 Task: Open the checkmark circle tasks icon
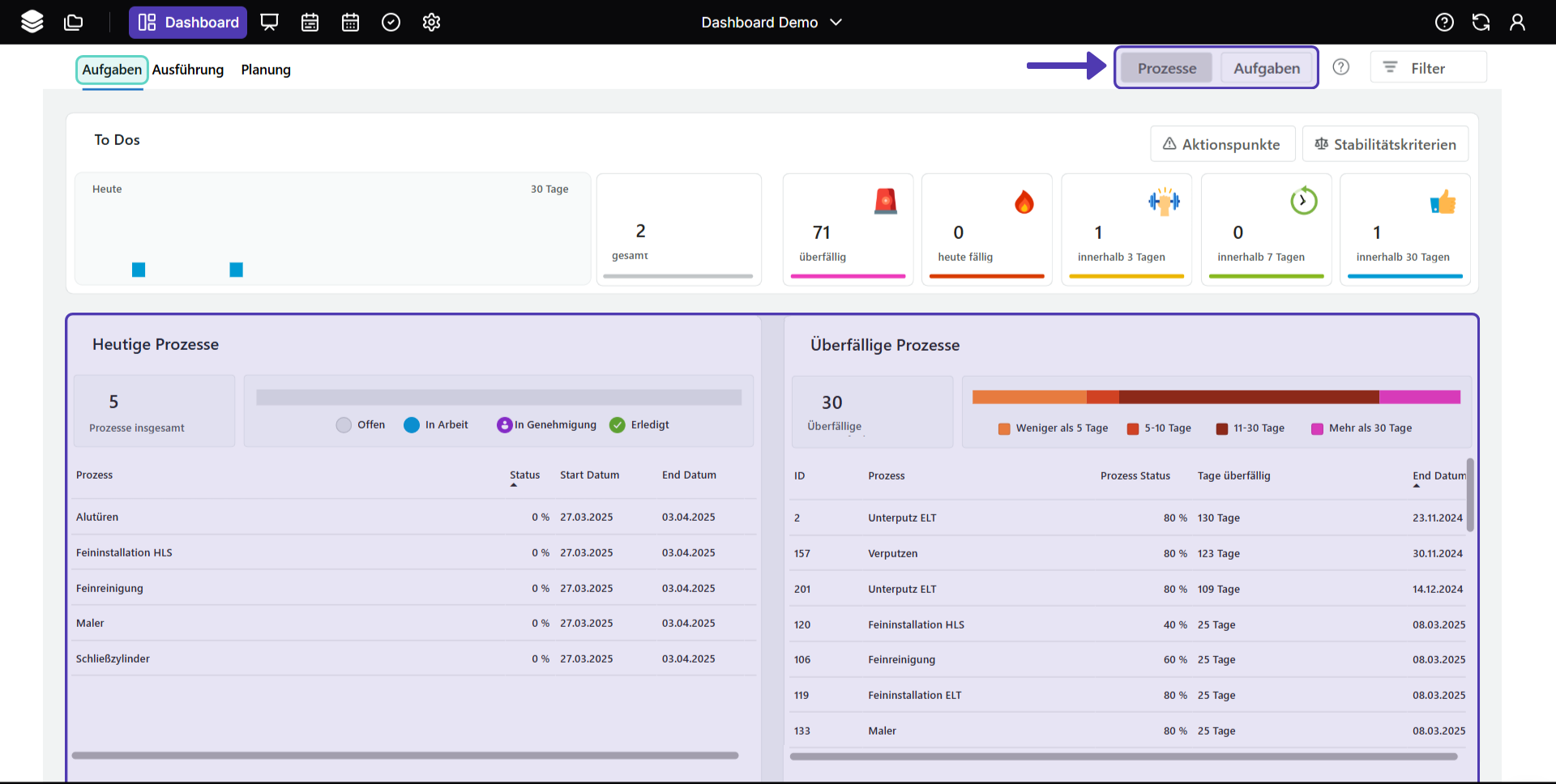[x=391, y=22]
